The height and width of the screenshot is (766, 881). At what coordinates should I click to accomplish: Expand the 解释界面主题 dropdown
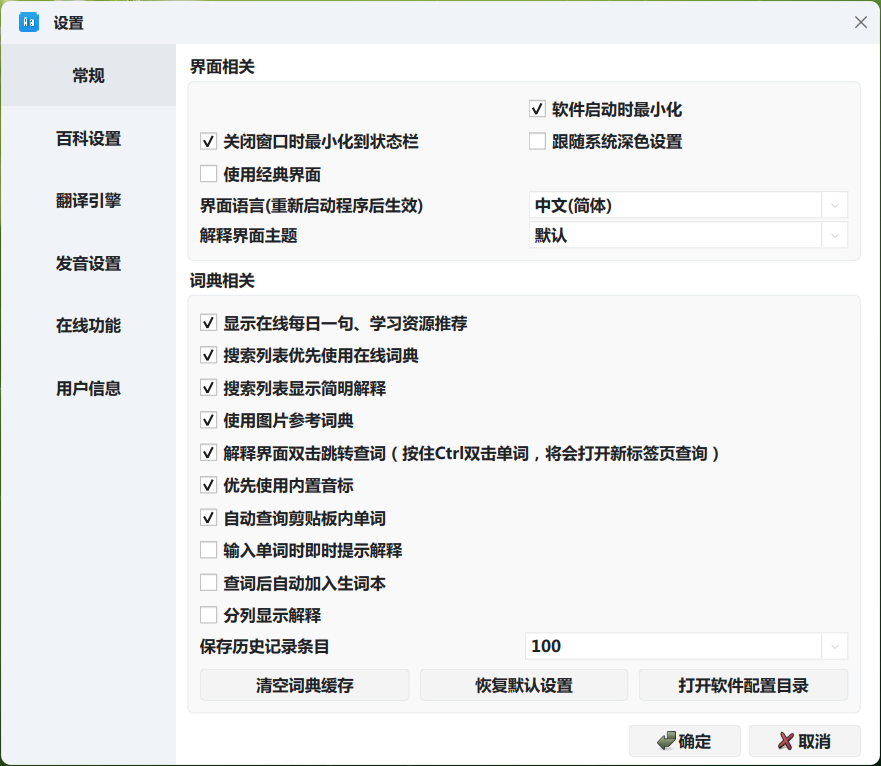(688, 235)
